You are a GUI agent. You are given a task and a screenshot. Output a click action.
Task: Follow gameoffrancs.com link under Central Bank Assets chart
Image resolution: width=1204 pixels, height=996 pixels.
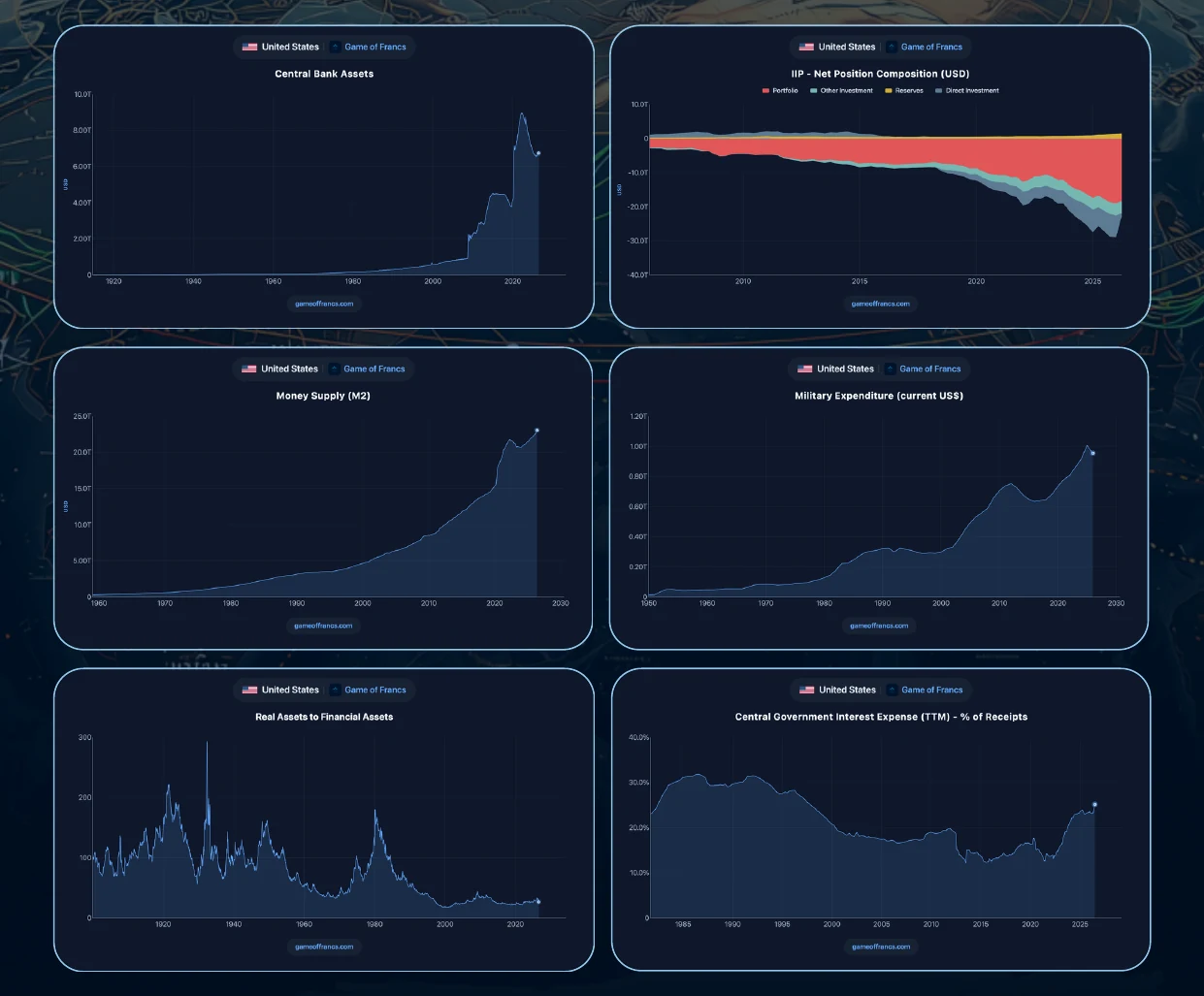[x=324, y=304]
